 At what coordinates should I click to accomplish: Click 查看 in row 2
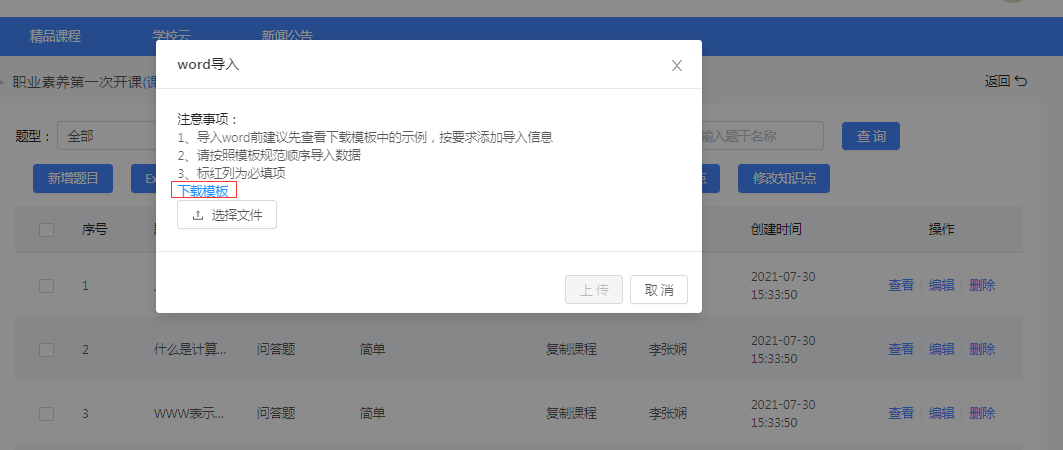(x=901, y=350)
